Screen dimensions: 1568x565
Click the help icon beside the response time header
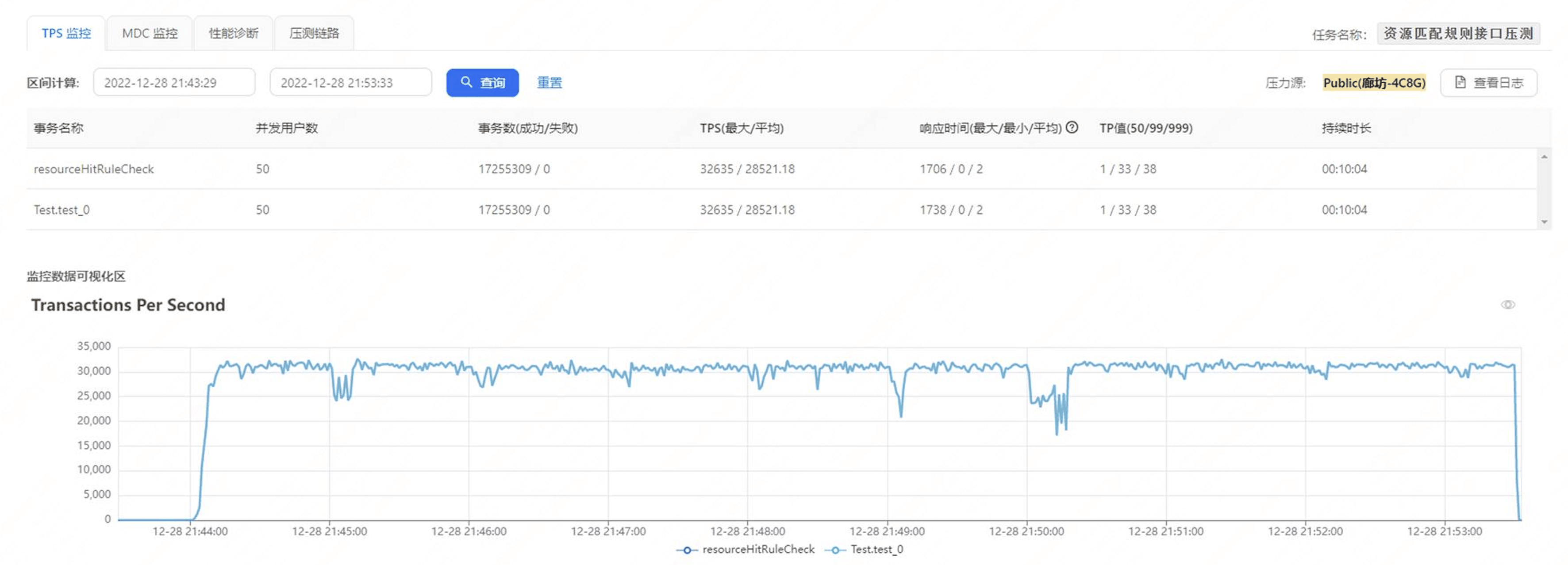[x=1072, y=127]
